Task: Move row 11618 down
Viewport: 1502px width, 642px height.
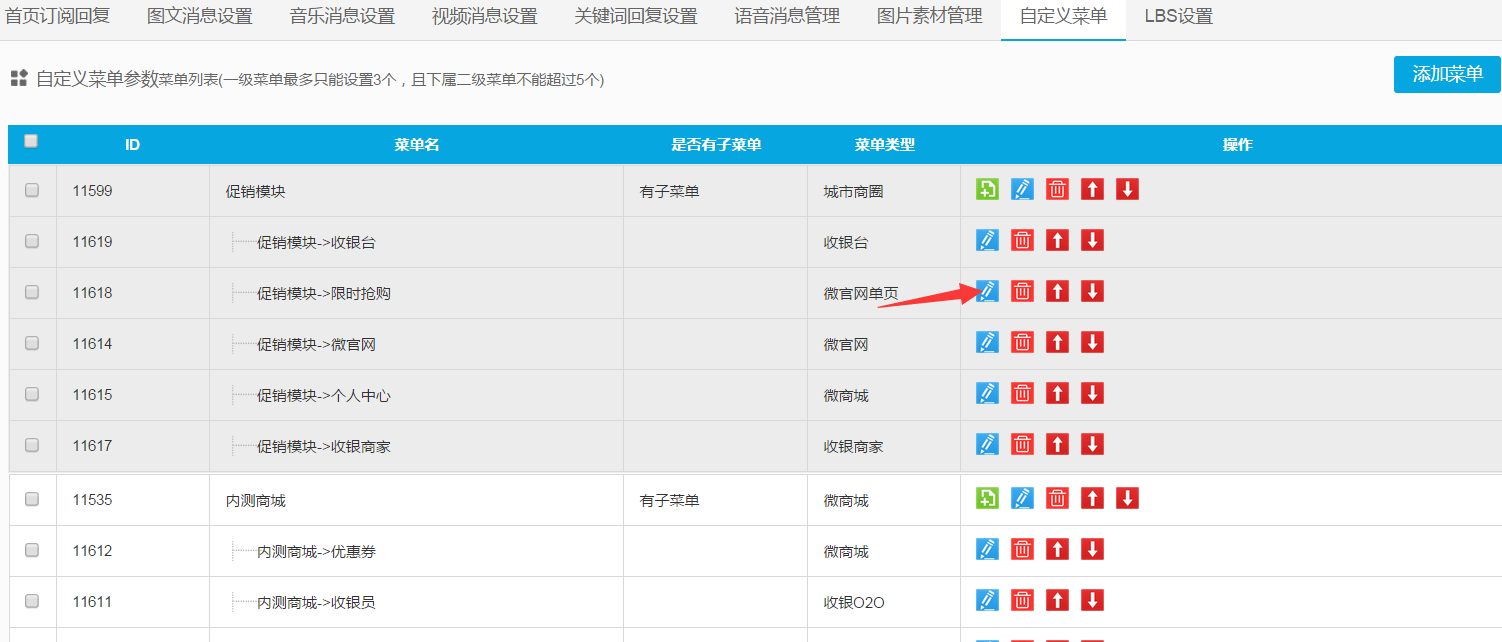Action: click(x=1092, y=291)
